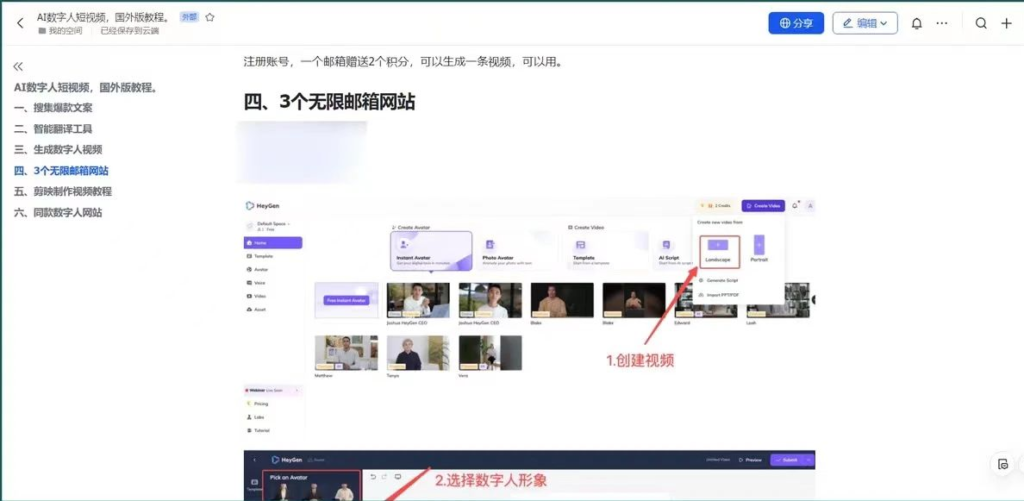Image resolution: width=1024 pixels, height=501 pixels.
Task: Click the heading 四、3个无限邮箱网站 in document
Action: tap(329, 102)
